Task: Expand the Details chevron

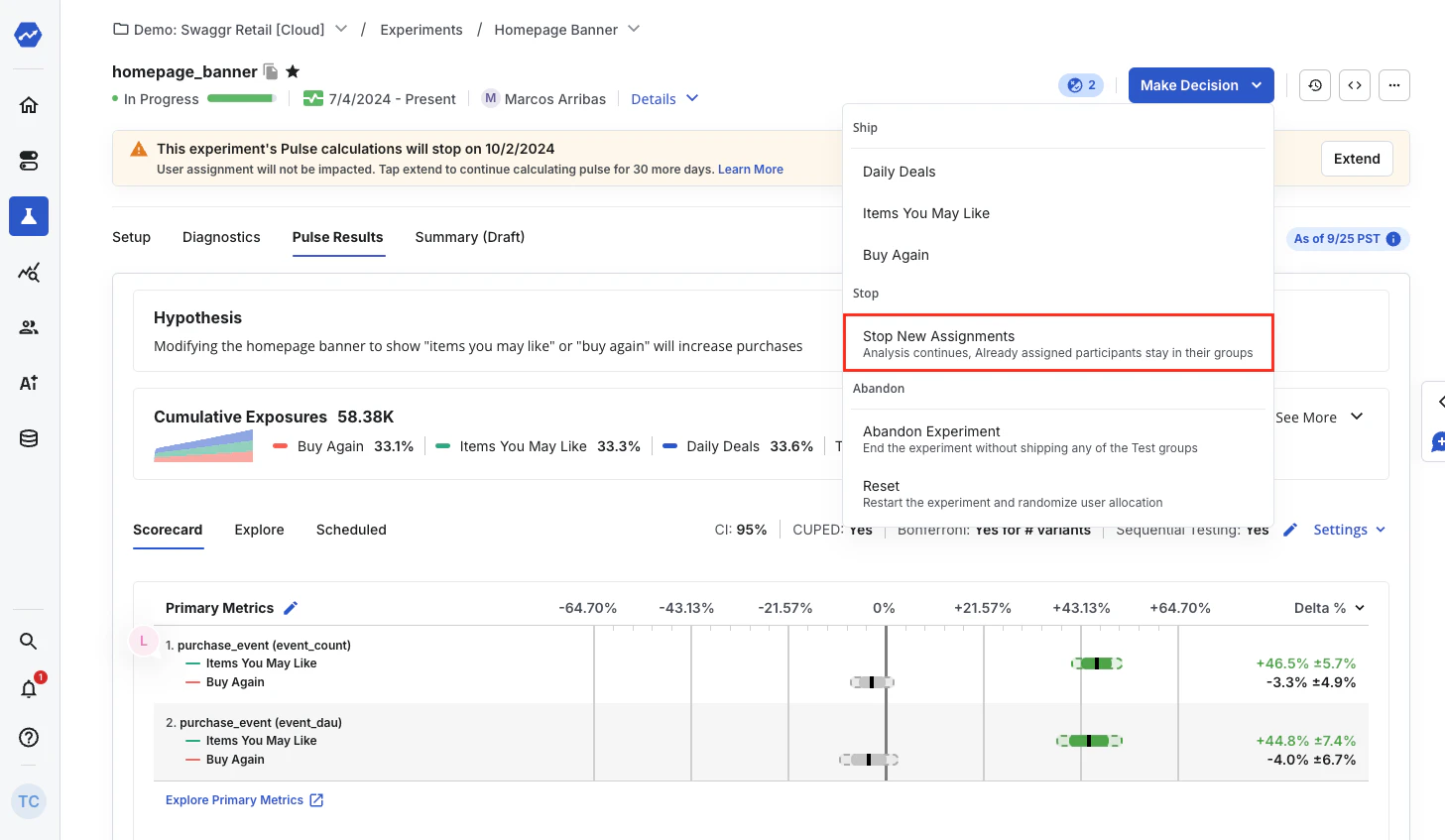Action: [x=692, y=98]
